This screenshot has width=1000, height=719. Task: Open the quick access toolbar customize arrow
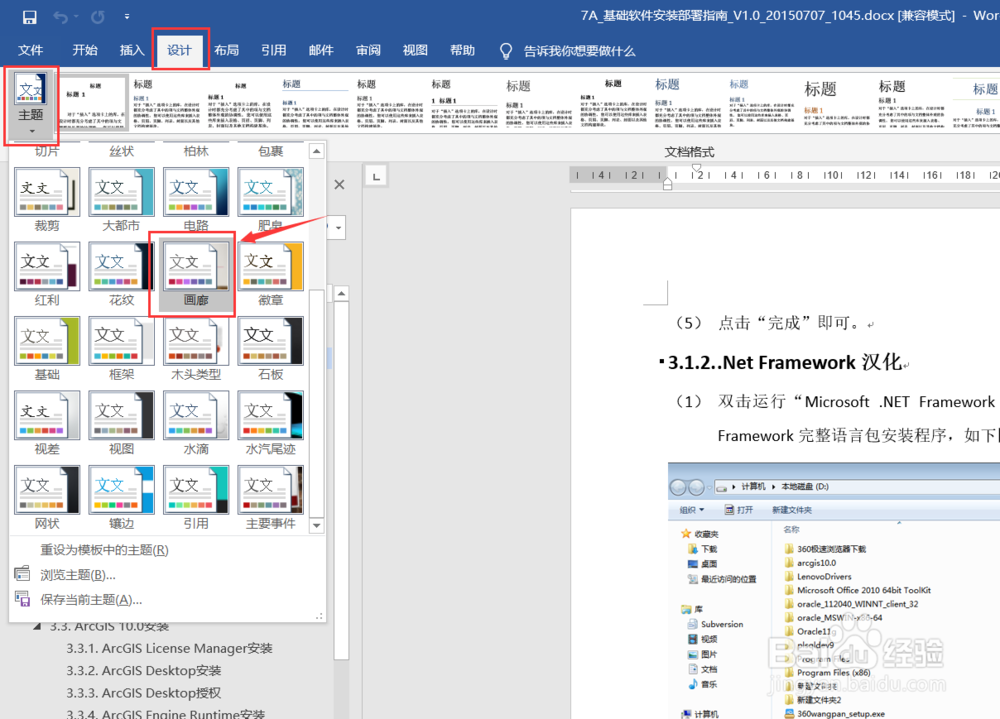[x=127, y=17]
